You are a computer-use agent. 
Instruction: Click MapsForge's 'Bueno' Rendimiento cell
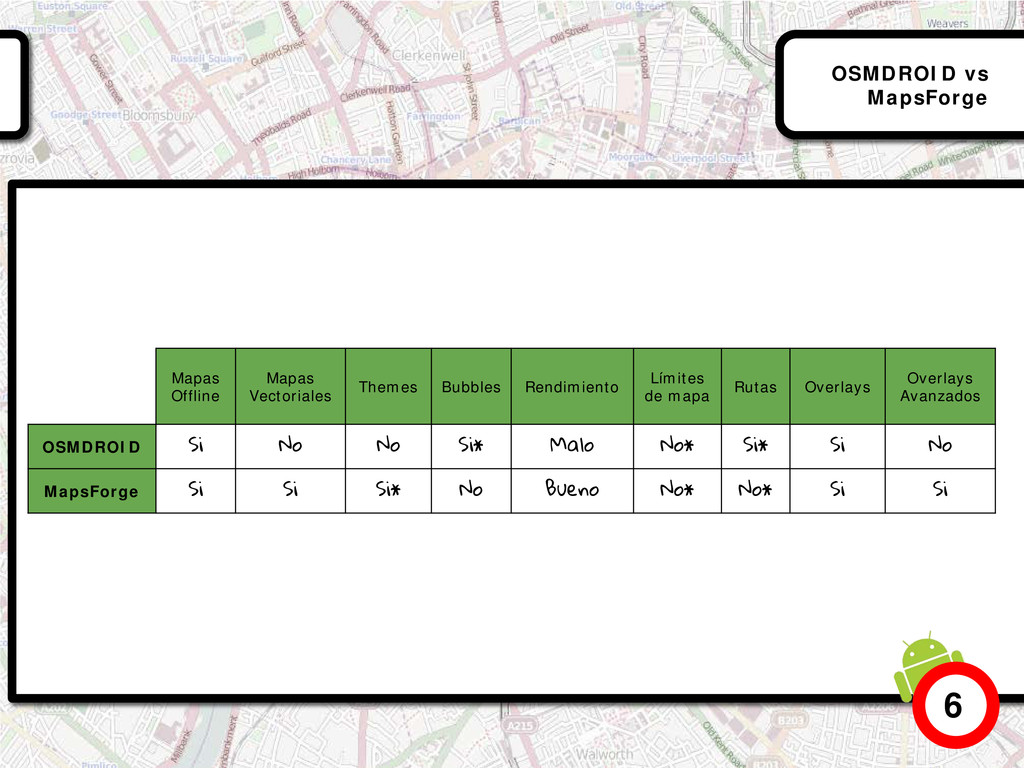pyautogui.click(x=572, y=490)
